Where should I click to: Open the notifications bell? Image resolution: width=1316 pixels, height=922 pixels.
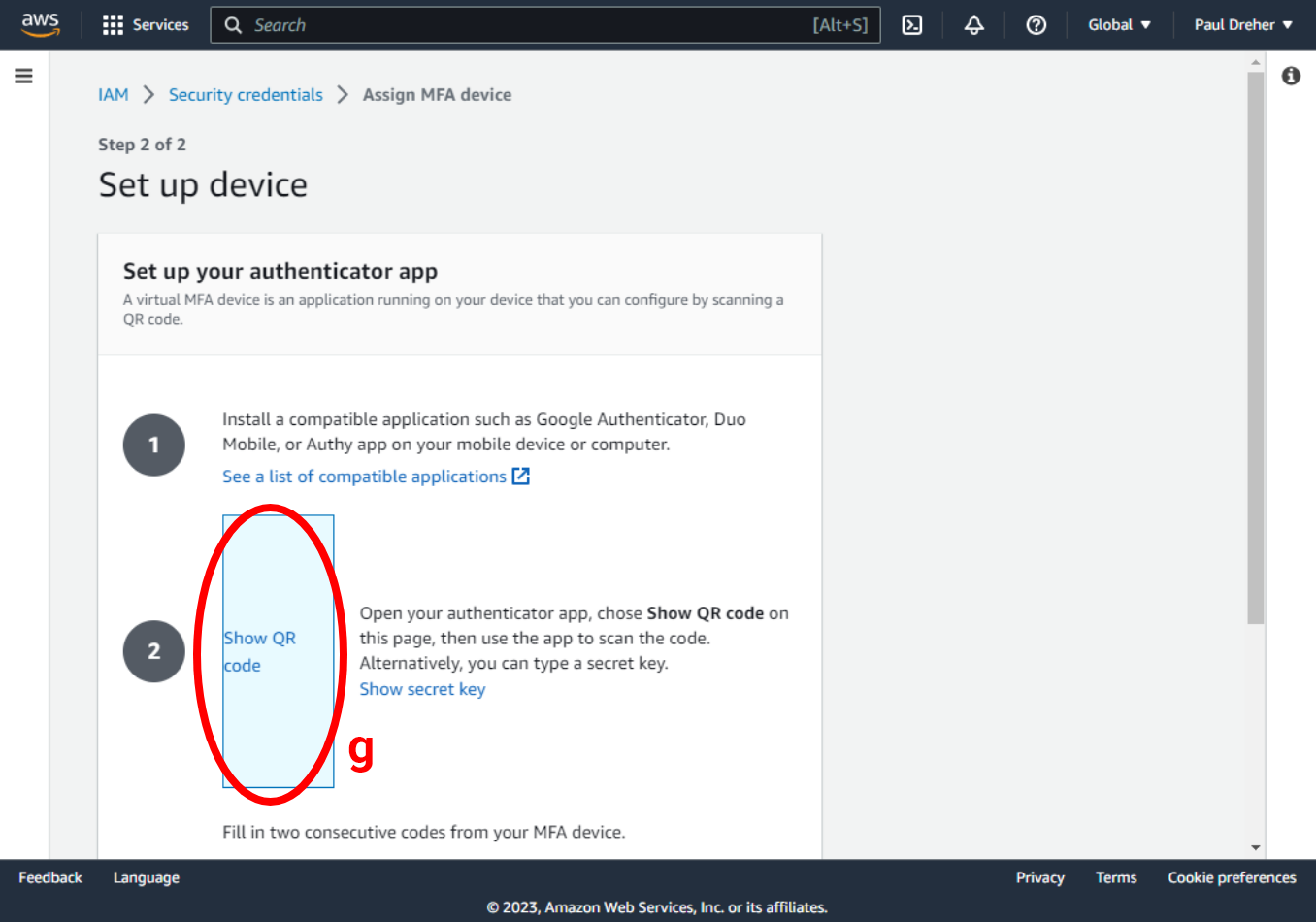(973, 25)
